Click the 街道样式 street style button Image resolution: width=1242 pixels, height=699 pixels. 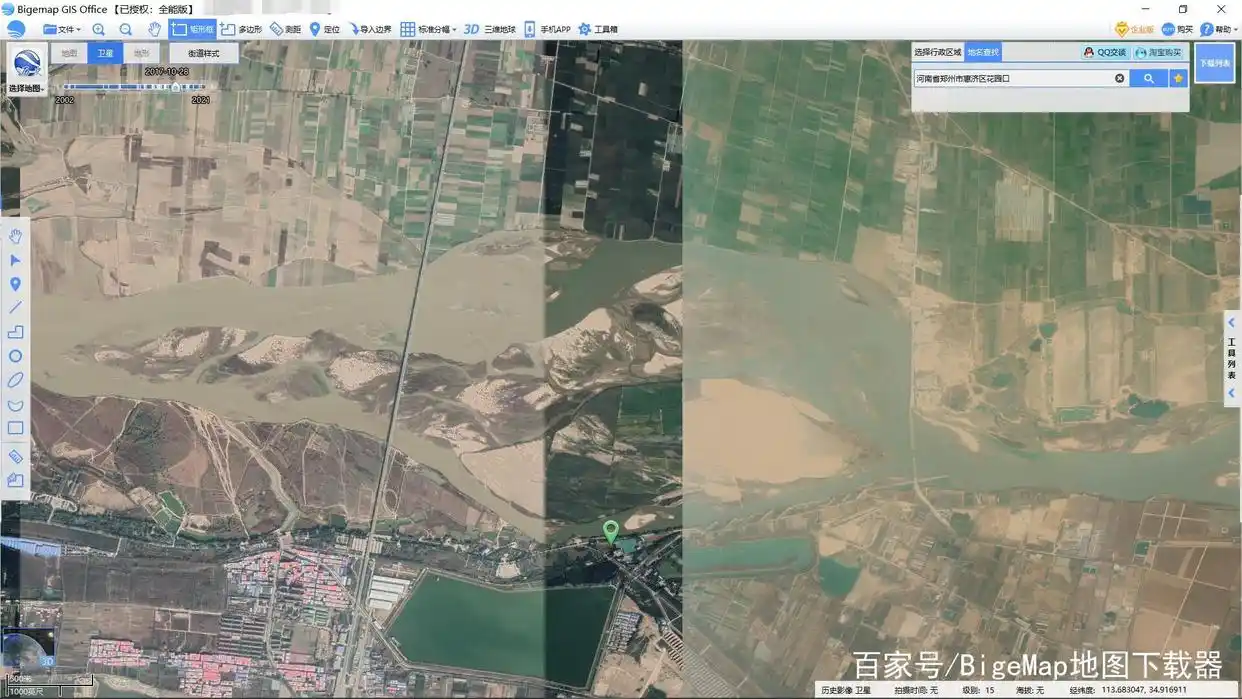(204, 53)
